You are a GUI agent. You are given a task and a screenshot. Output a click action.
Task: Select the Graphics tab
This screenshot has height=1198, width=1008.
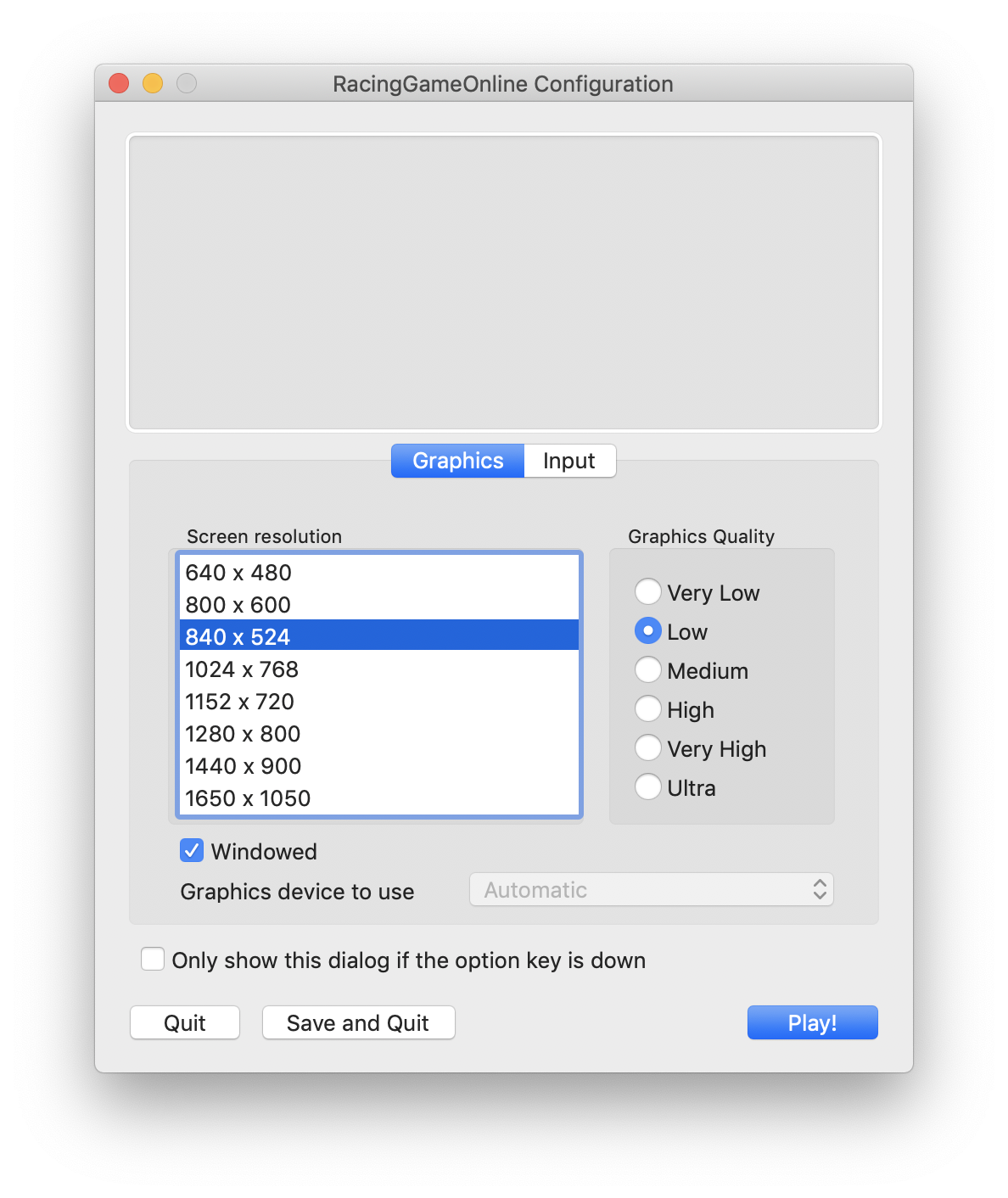[458, 461]
